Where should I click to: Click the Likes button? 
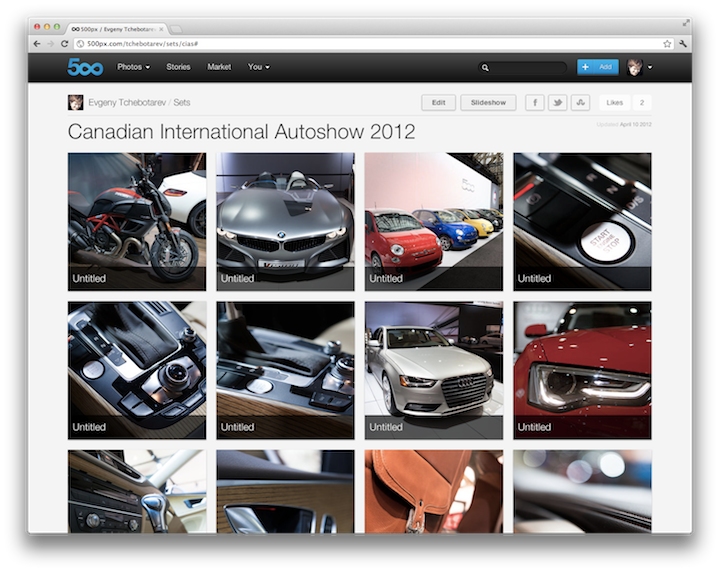coord(614,102)
